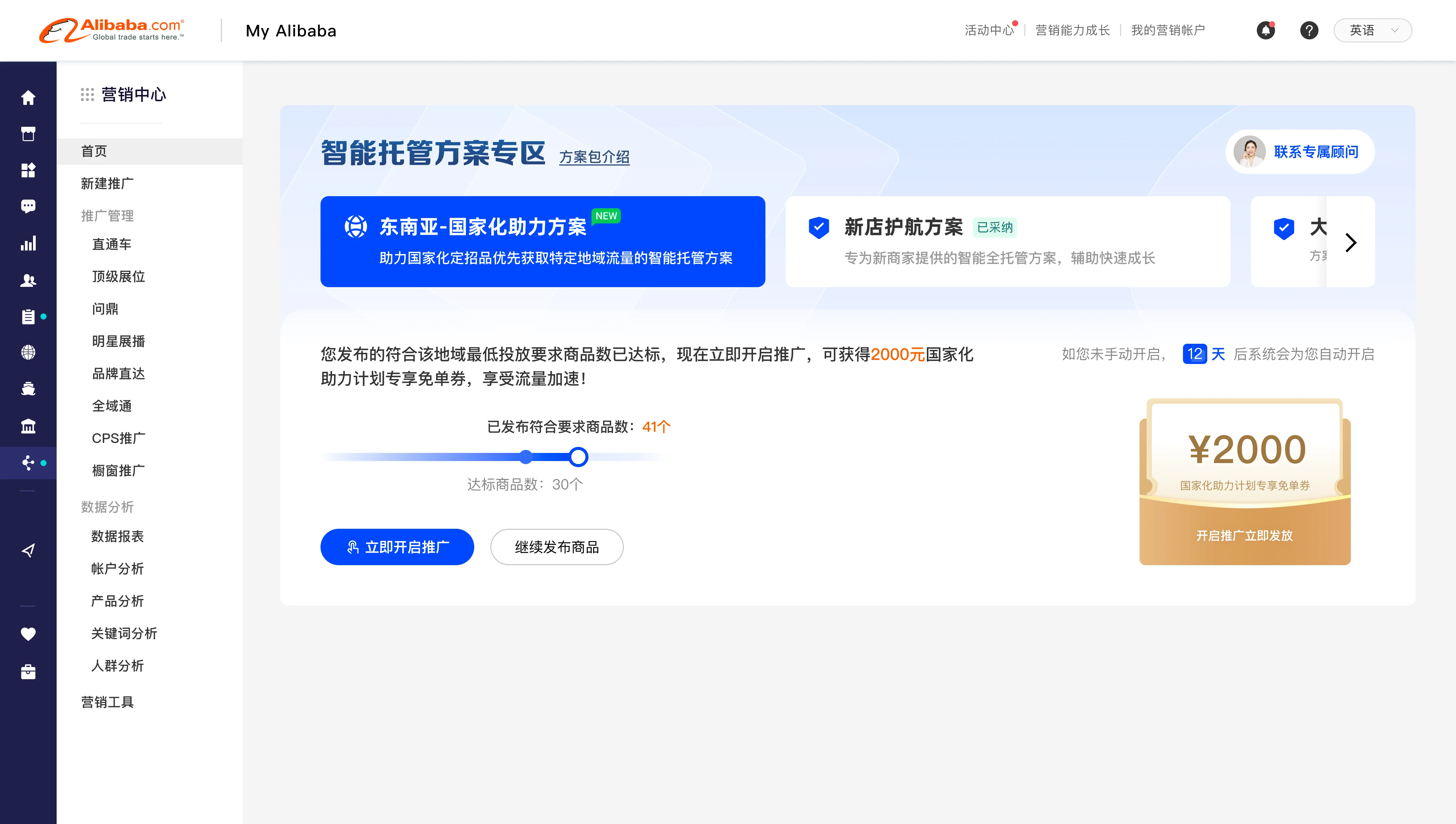Screen dimensions: 1456x824
Task: Click the product count slider handle
Action: [578, 457]
